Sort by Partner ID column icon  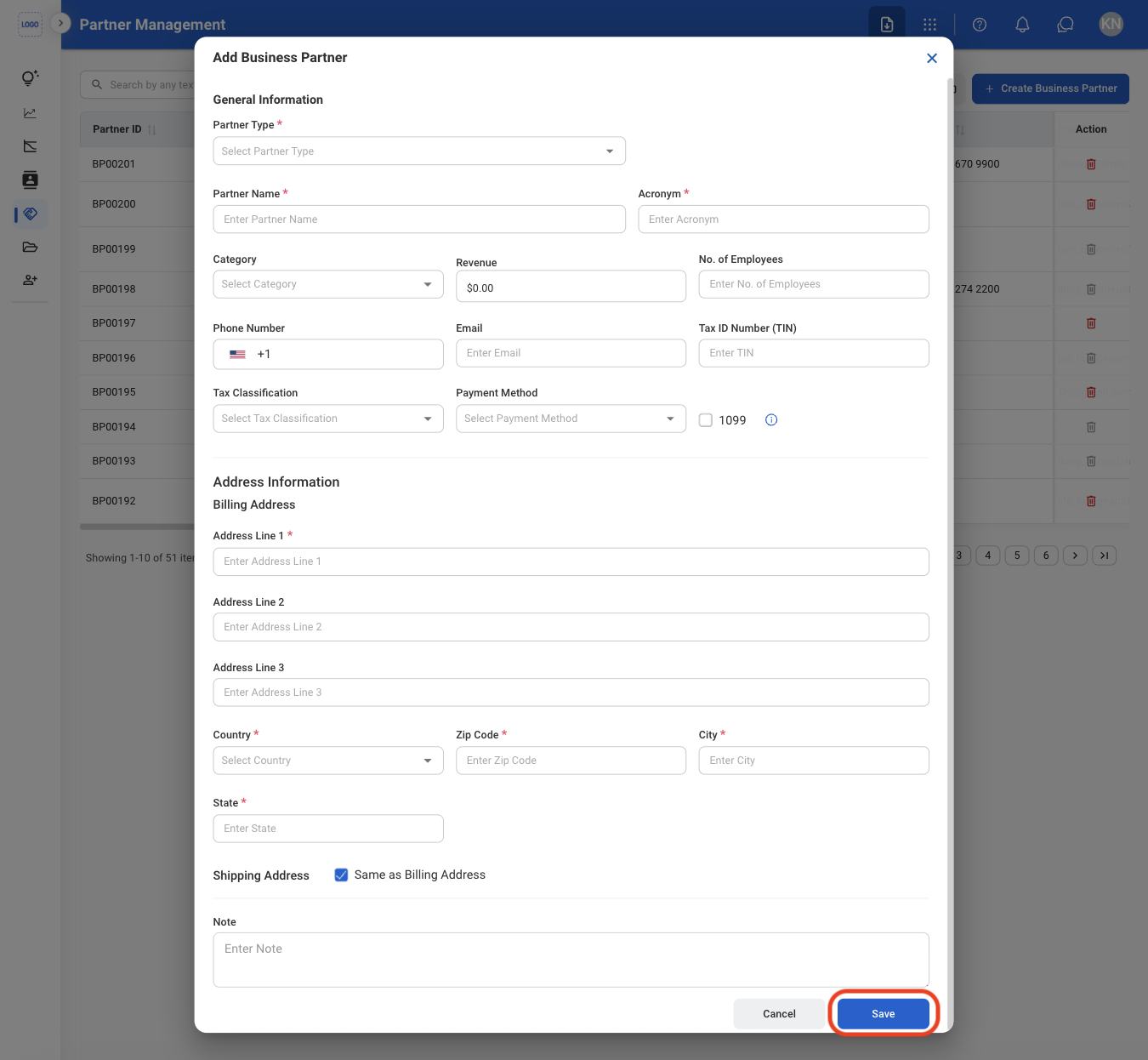click(152, 129)
